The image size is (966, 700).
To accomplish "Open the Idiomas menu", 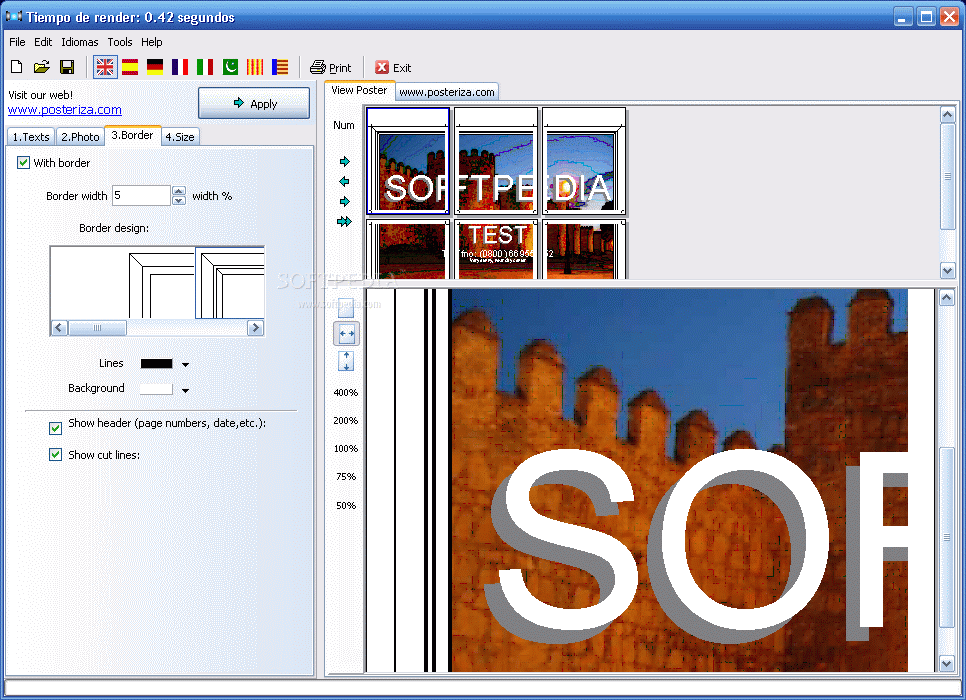I will pyautogui.click(x=79, y=42).
